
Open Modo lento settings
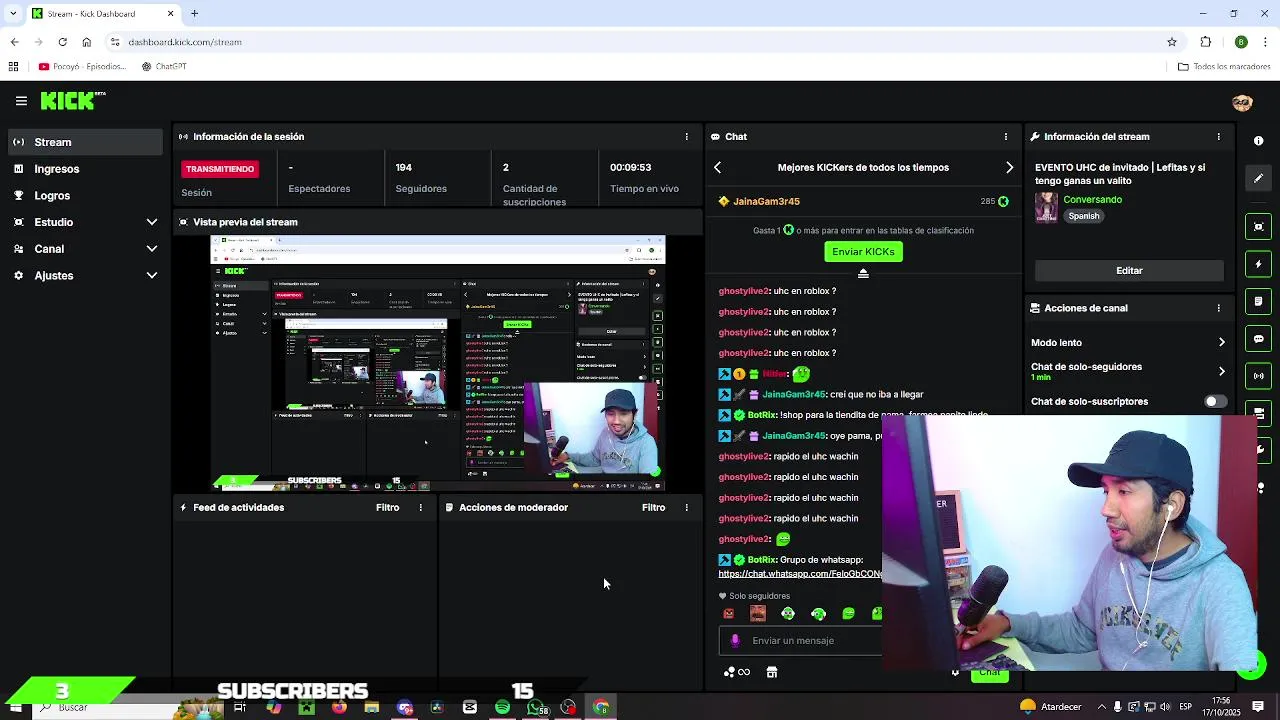click(1129, 343)
